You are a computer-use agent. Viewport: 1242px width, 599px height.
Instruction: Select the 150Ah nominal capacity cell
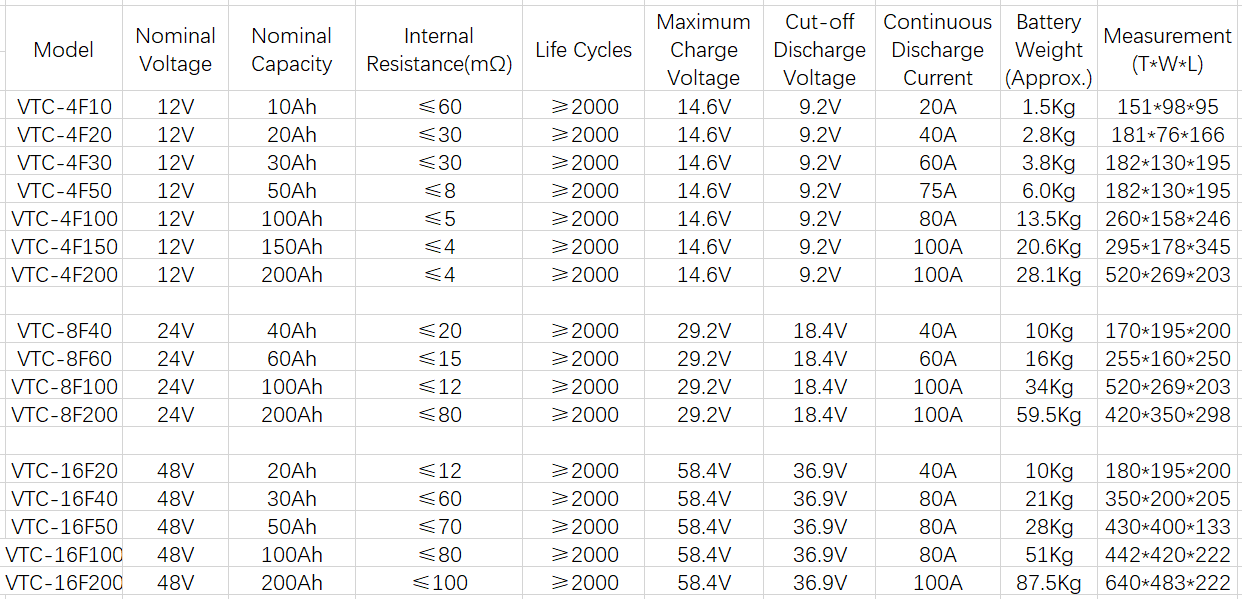click(291, 246)
